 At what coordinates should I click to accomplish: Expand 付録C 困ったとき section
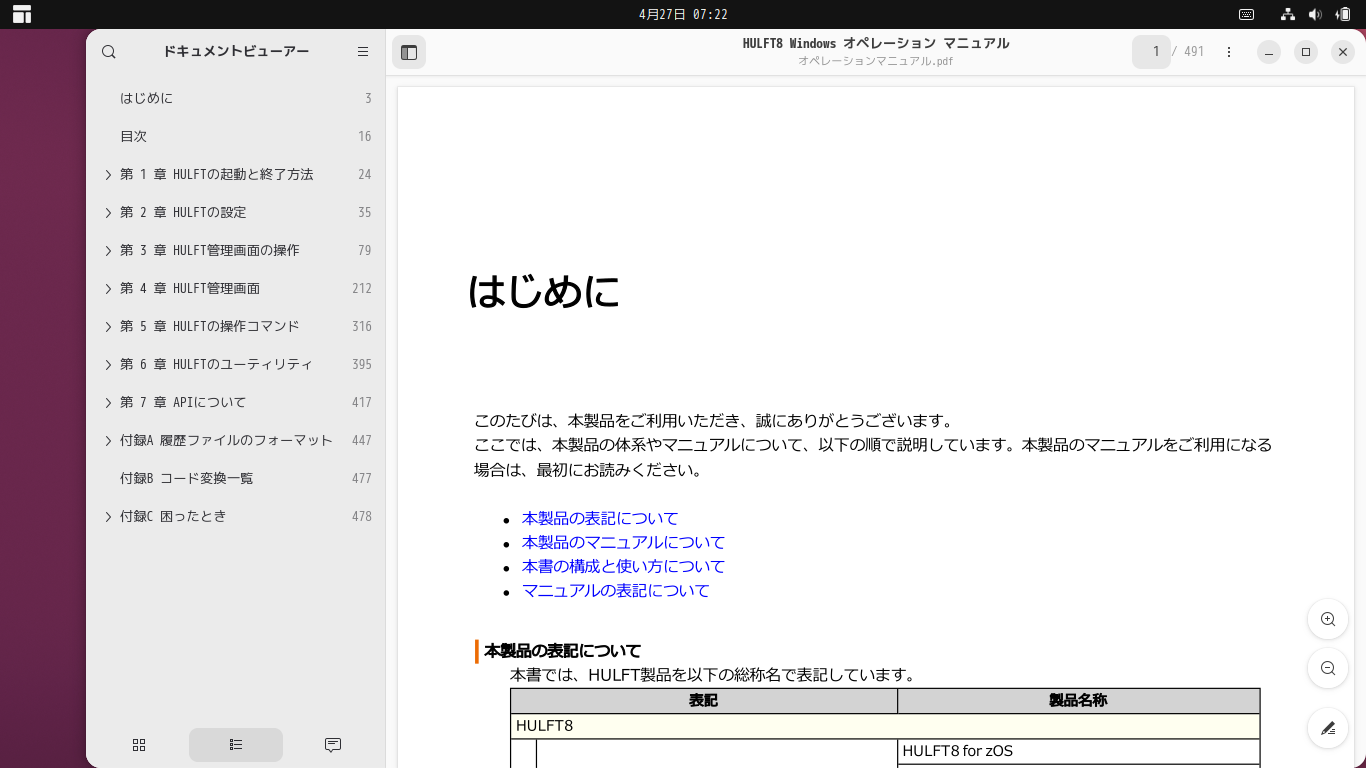(108, 516)
